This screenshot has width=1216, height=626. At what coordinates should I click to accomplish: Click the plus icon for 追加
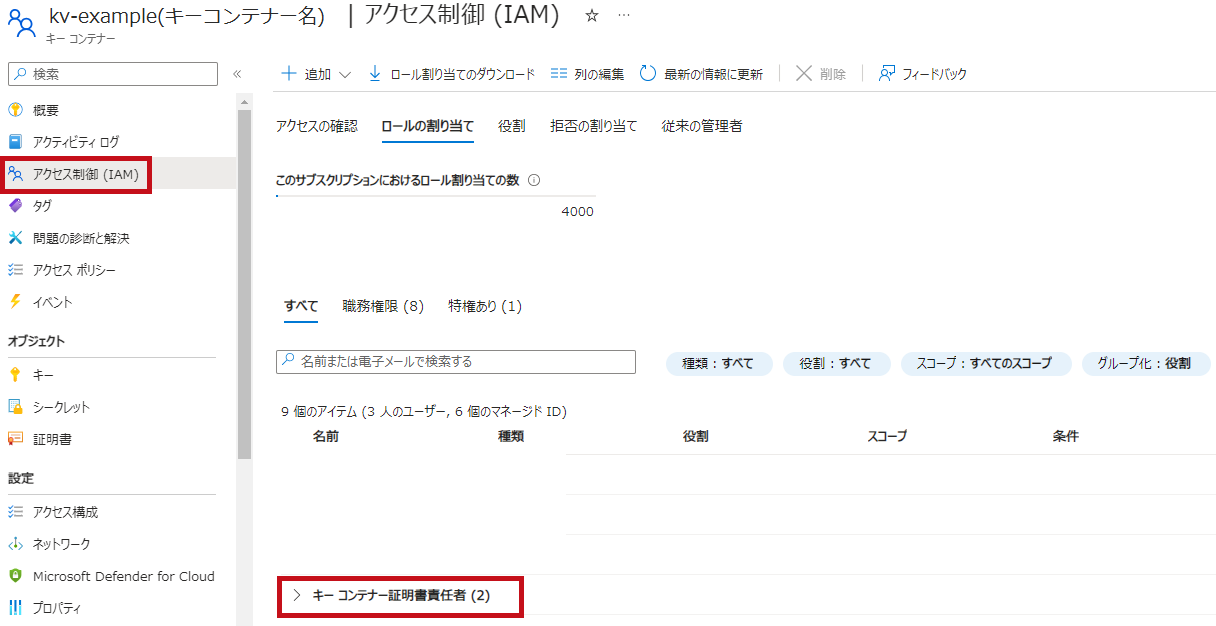tap(289, 73)
